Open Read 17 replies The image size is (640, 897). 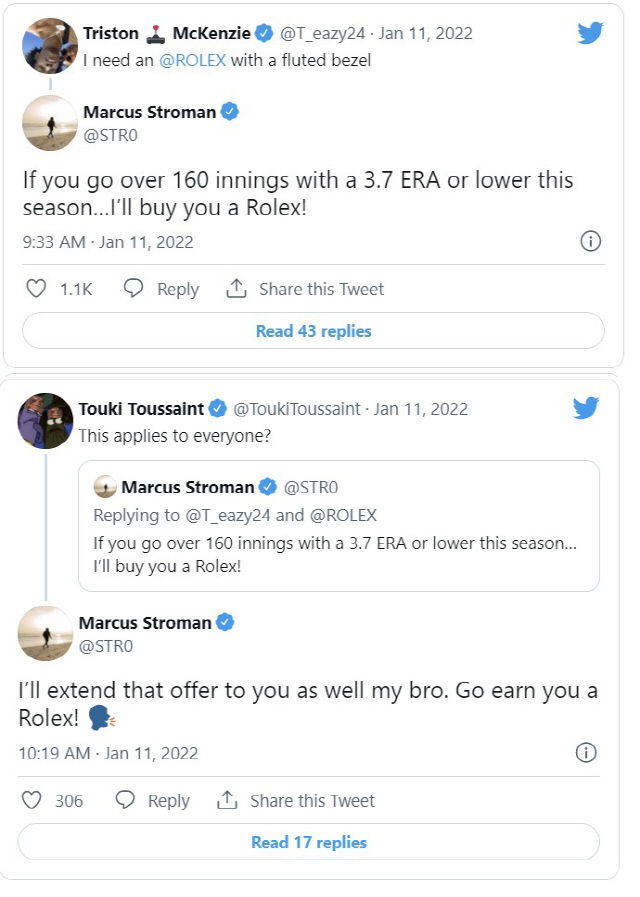[308, 843]
